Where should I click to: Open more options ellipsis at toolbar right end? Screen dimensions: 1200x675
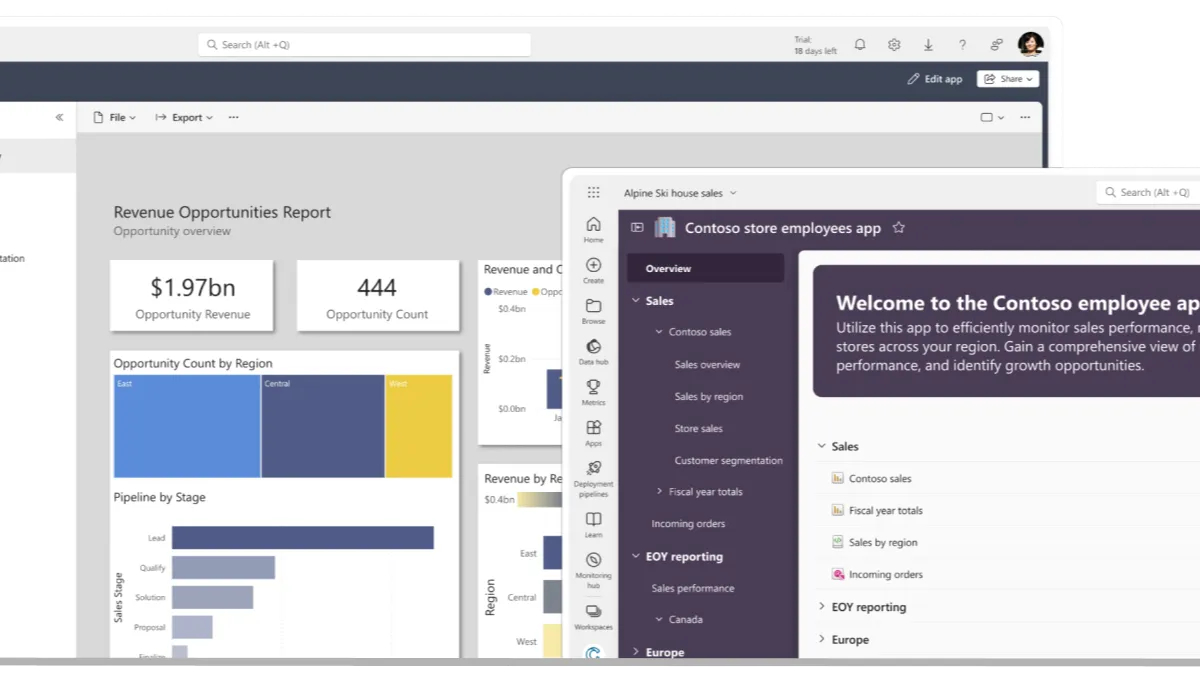point(1024,117)
